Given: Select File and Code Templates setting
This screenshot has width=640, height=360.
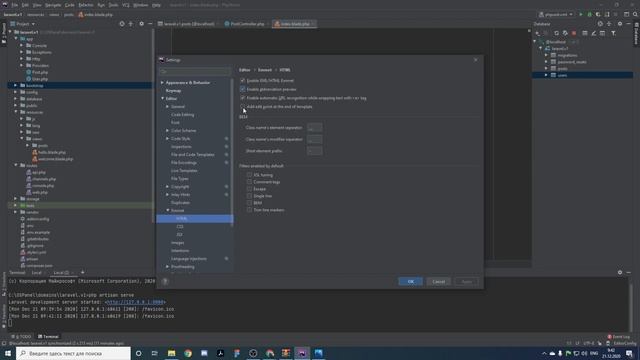Looking at the screenshot, I should [x=193, y=155].
